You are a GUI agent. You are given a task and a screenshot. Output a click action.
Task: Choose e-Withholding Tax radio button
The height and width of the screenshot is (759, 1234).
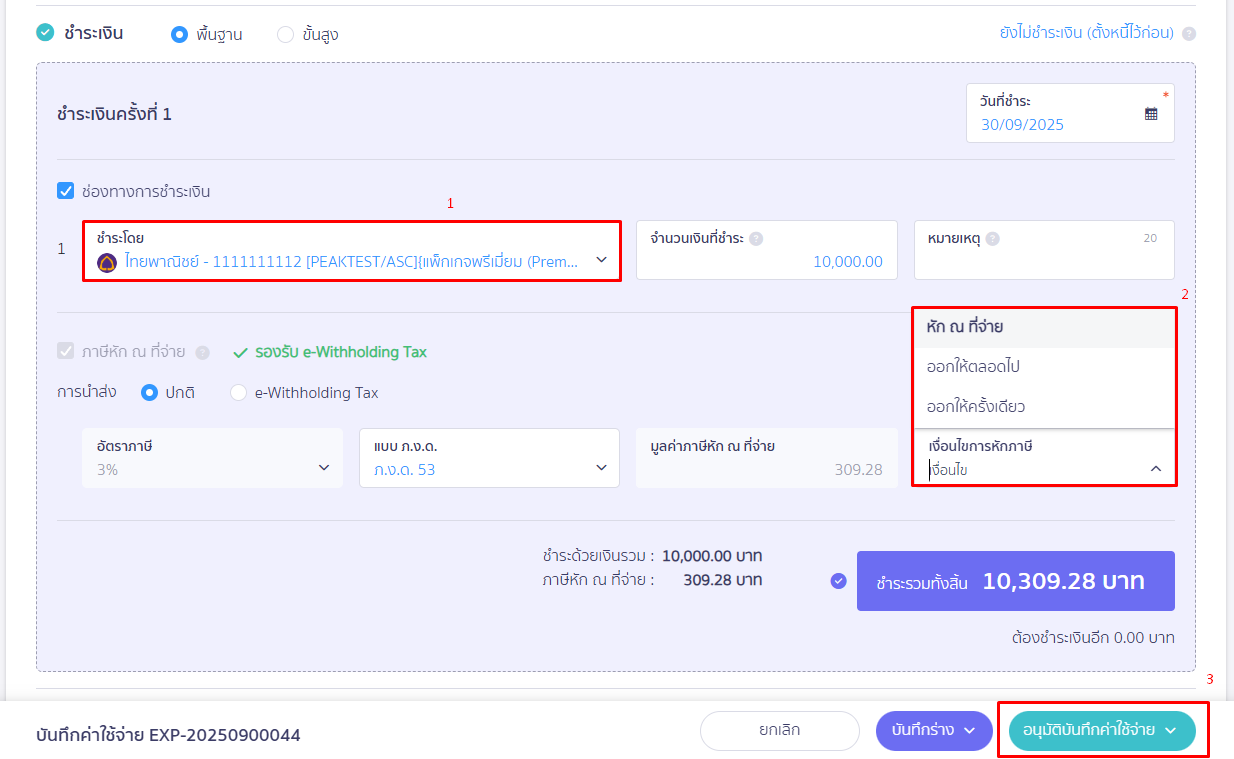[x=238, y=393]
